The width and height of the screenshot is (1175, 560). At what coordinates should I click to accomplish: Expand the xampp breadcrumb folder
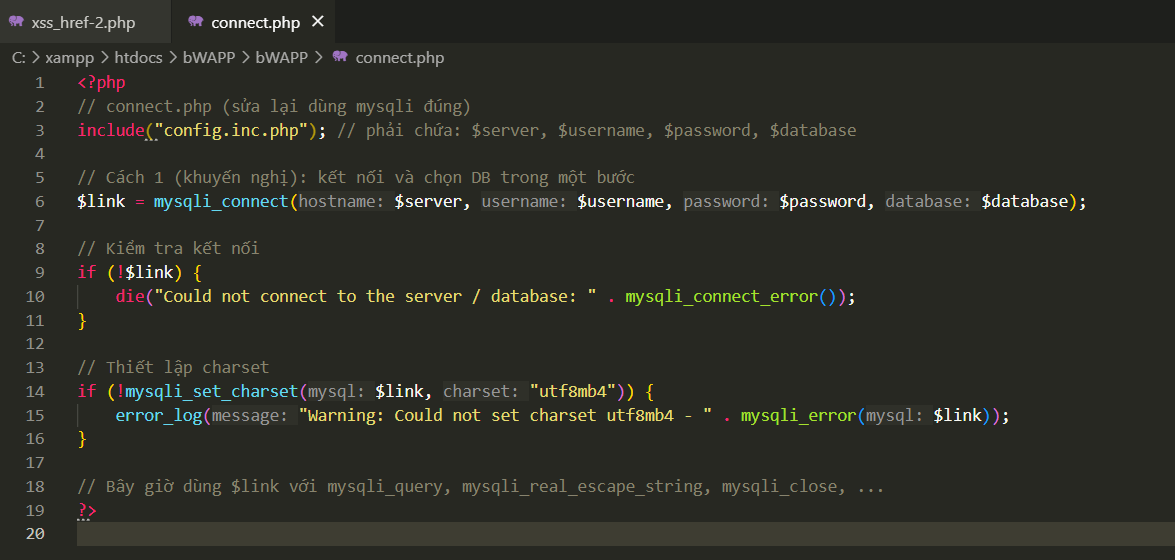[68, 57]
